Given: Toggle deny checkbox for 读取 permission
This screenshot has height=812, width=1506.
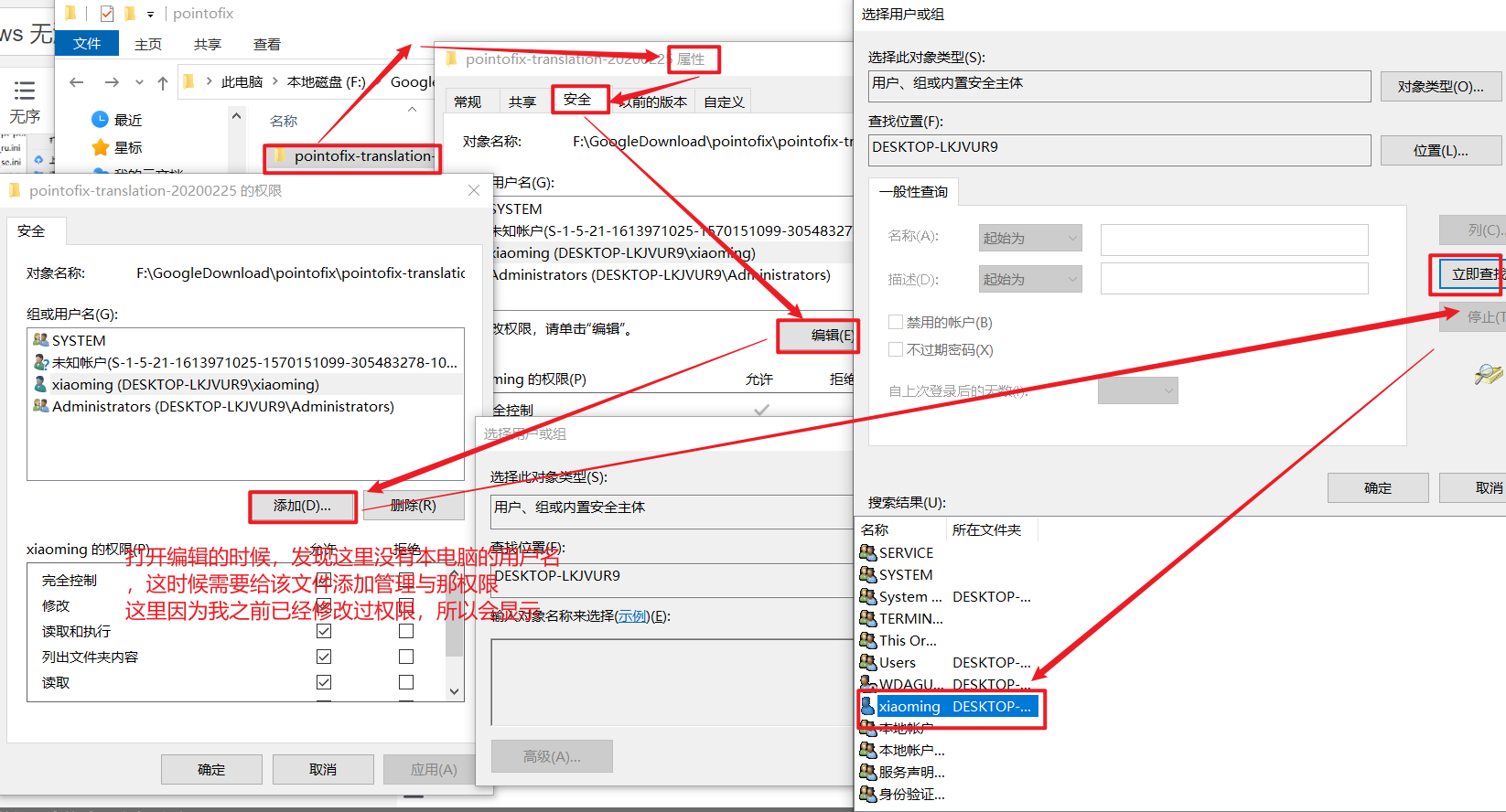Looking at the screenshot, I should (x=406, y=682).
